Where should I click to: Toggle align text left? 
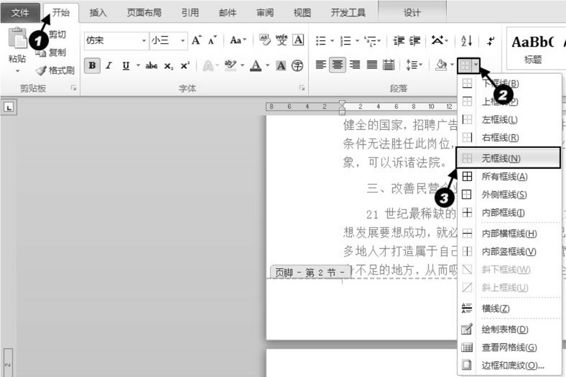pos(321,65)
